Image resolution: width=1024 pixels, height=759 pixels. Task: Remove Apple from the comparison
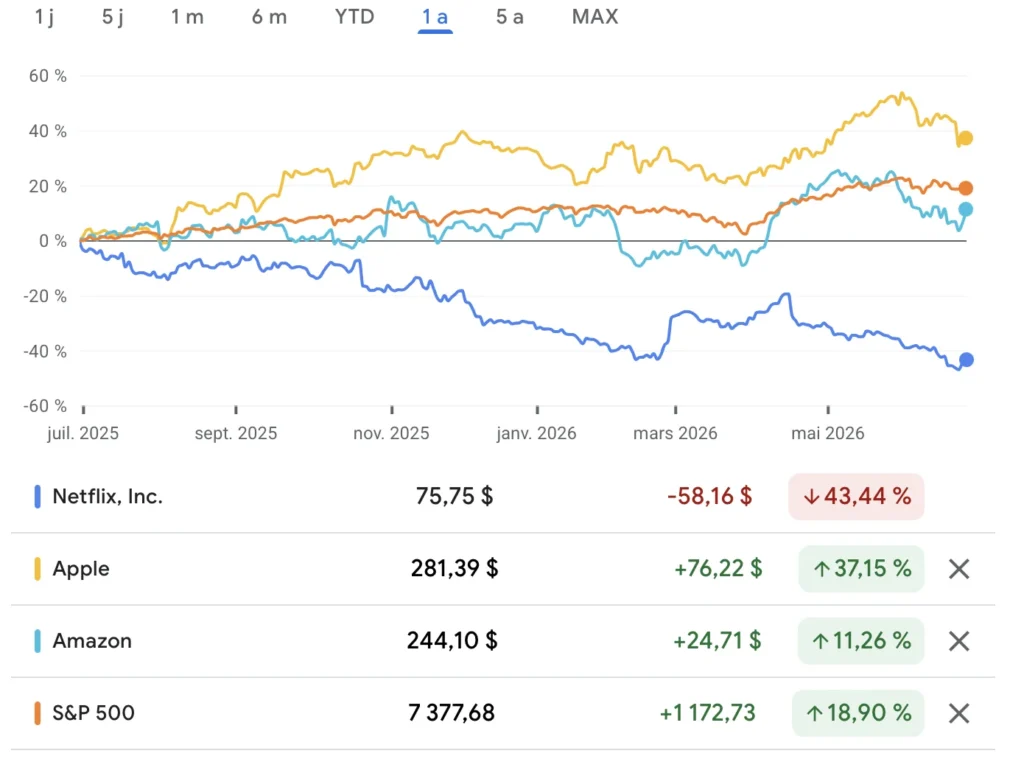click(959, 569)
